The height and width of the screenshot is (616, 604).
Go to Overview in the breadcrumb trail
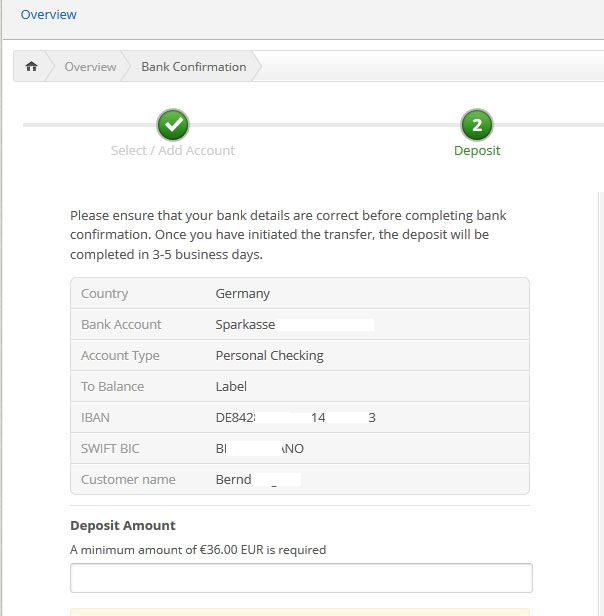coord(90,67)
